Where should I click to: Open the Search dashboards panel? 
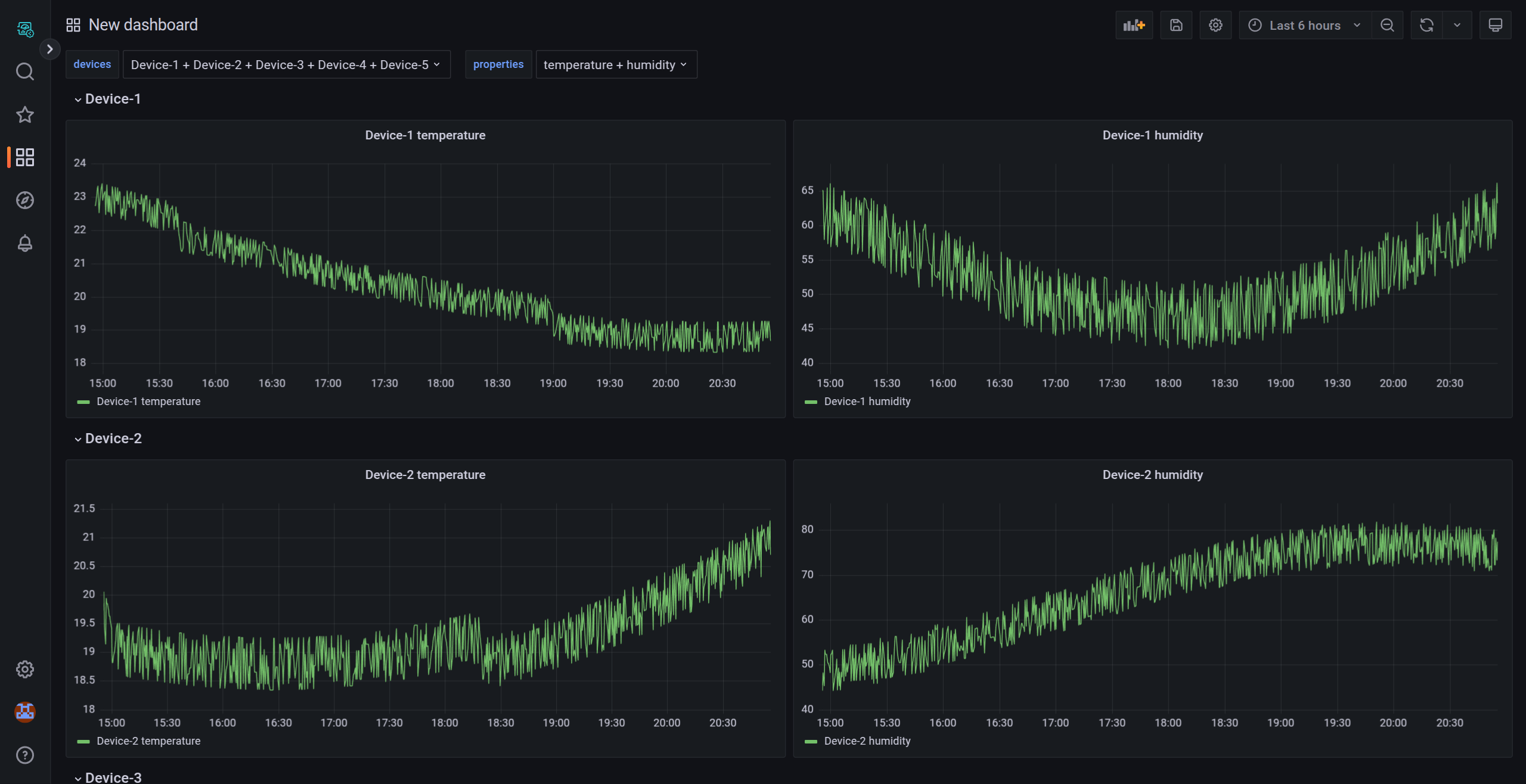25,71
